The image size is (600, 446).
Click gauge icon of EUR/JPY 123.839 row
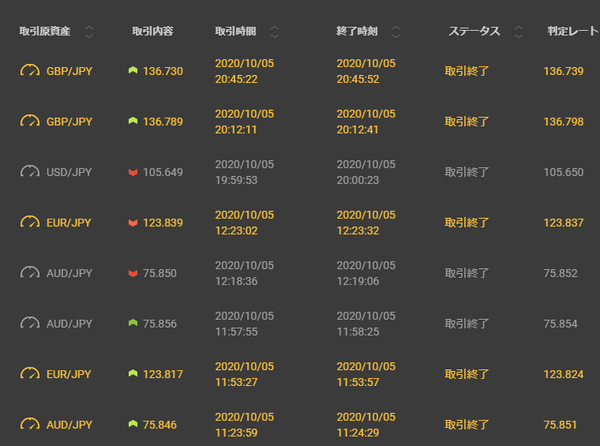(x=30, y=222)
